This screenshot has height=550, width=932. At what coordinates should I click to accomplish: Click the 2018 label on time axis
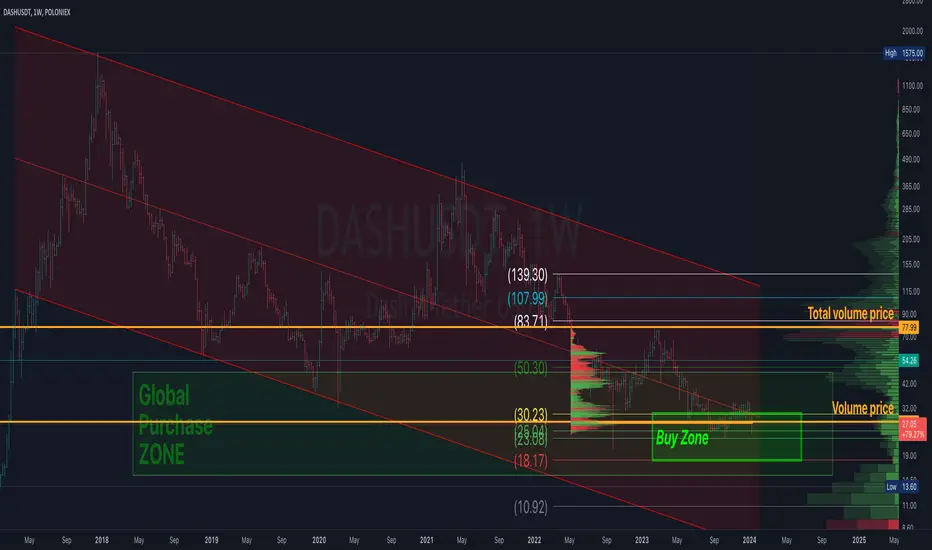tap(102, 540)
